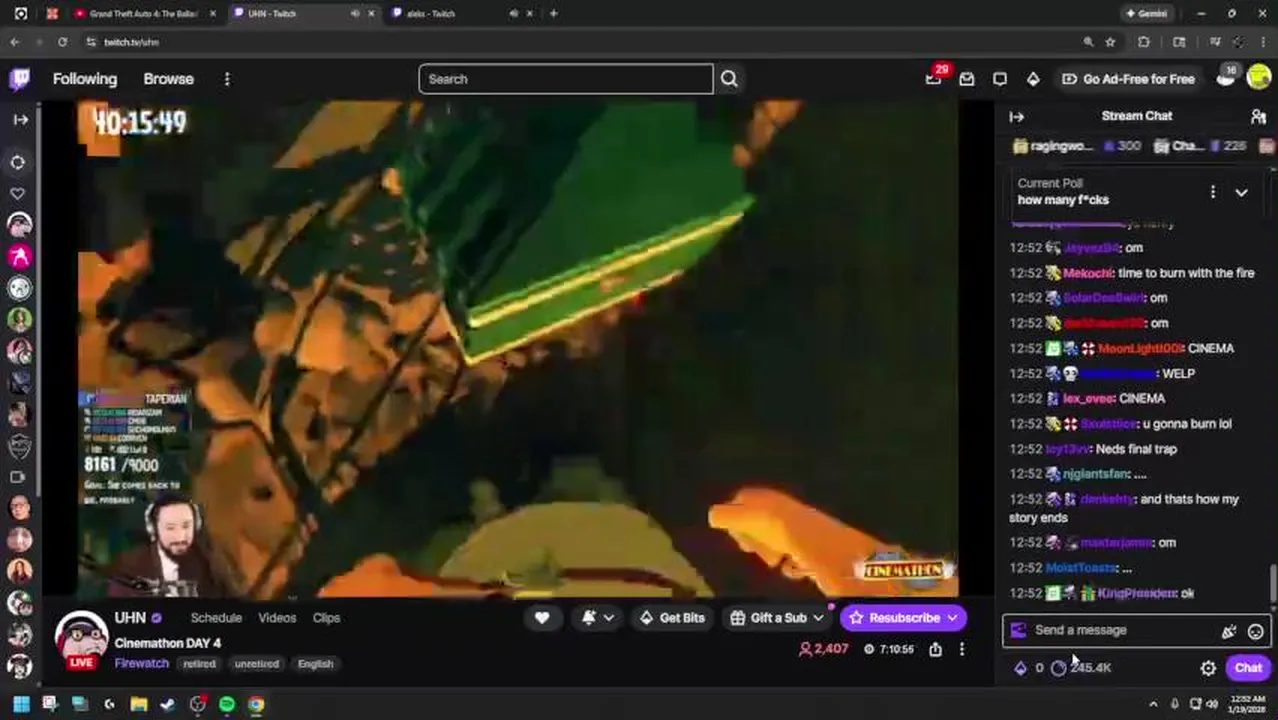Click the Firewatch game link
1278x720 pixels.
coord(141,664)
